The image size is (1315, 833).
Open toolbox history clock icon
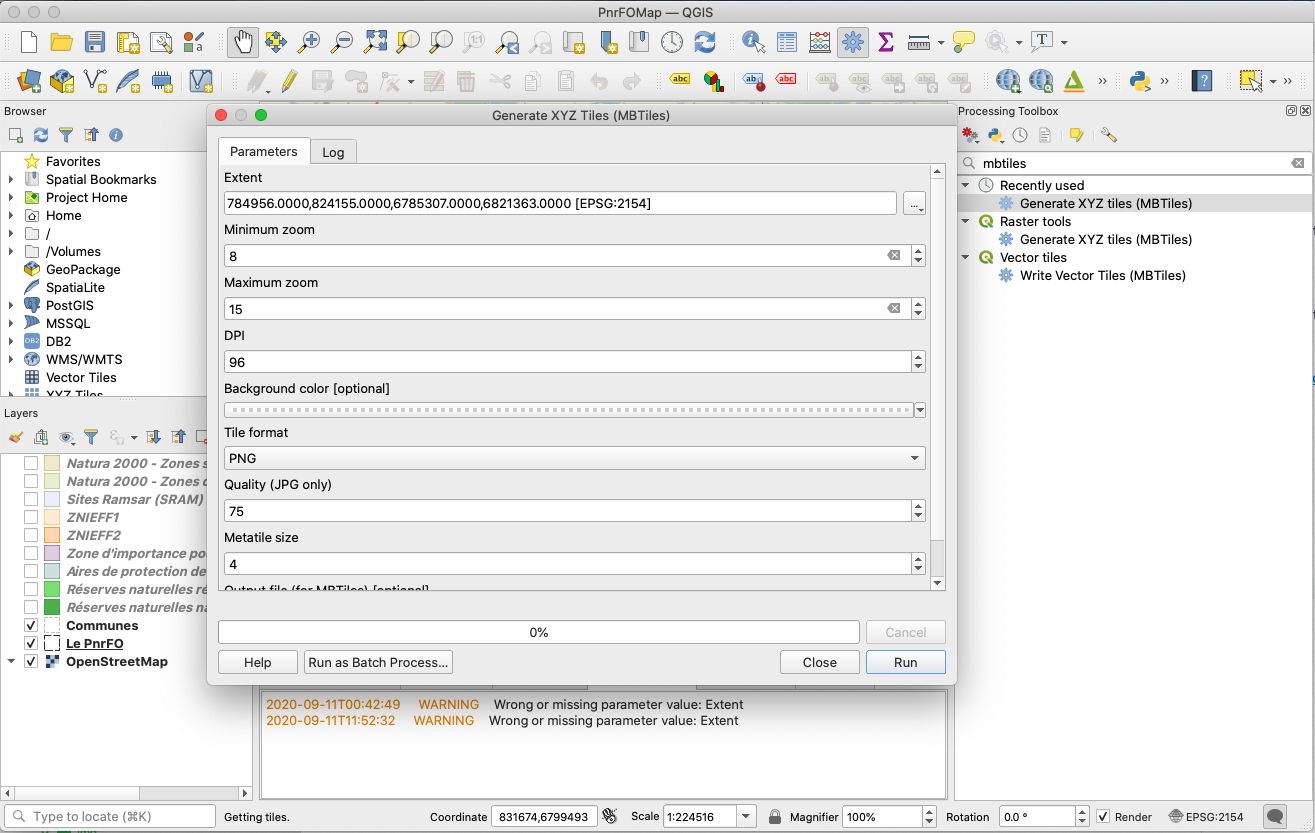[1020, 135]
